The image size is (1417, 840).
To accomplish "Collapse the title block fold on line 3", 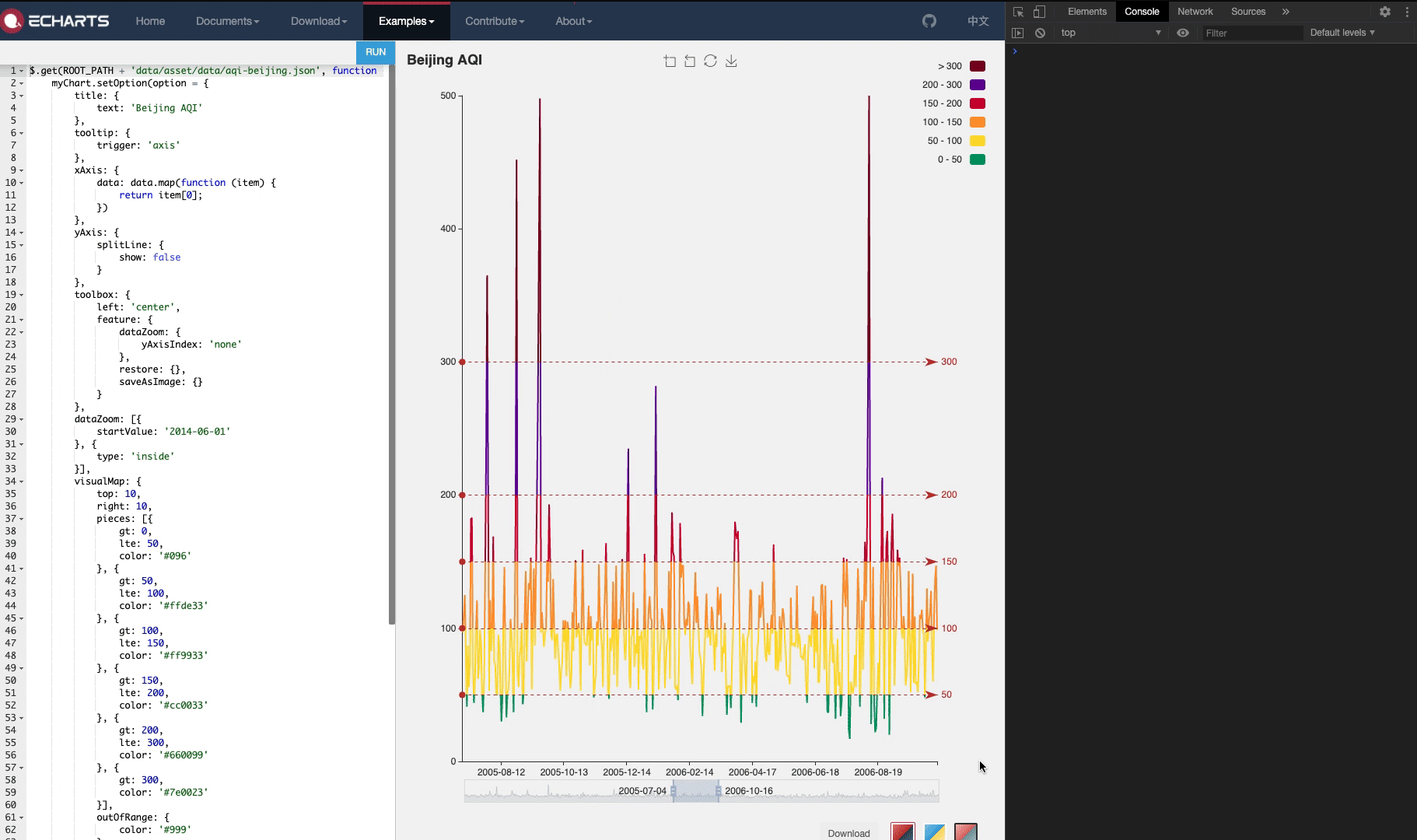I will [22, 96].
